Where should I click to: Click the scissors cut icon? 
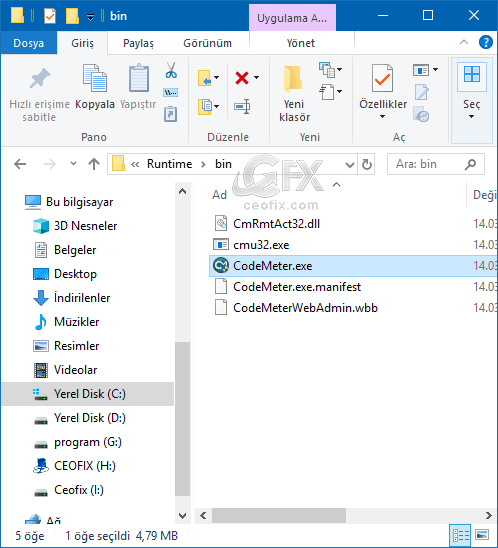click(171, 70)
